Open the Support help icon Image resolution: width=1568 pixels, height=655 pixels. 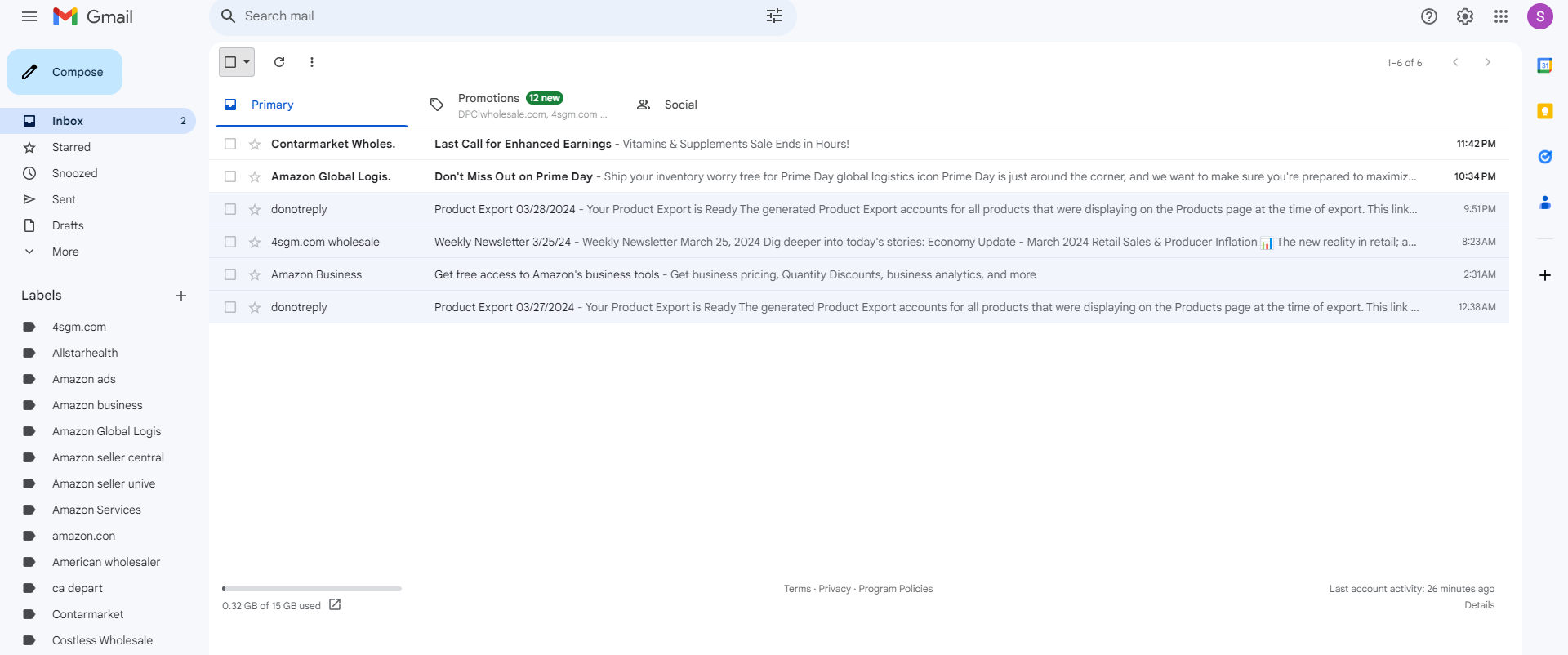coord(1429,16)
